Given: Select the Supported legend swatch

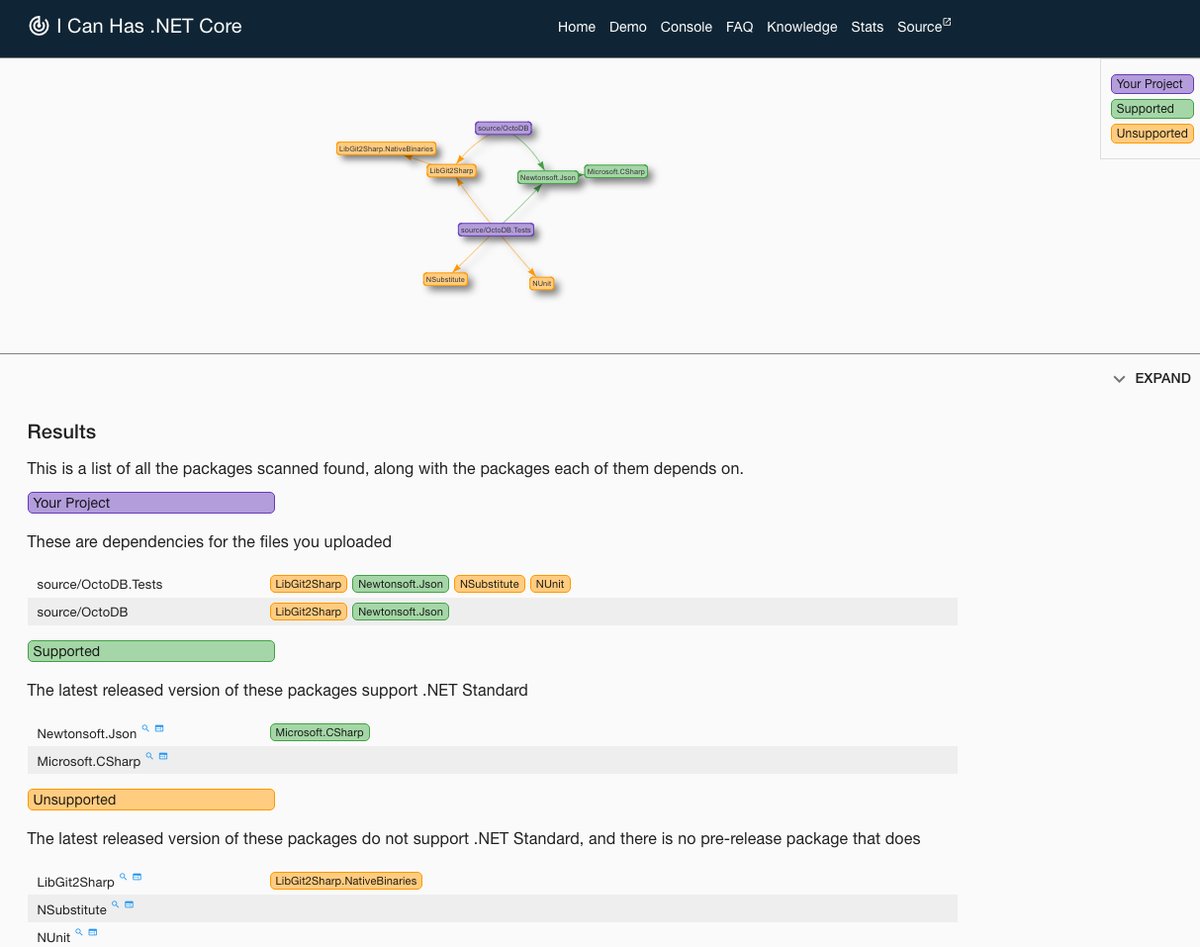Looking at the screenshot, I should pyautogui.click(x=1152, y=109).
